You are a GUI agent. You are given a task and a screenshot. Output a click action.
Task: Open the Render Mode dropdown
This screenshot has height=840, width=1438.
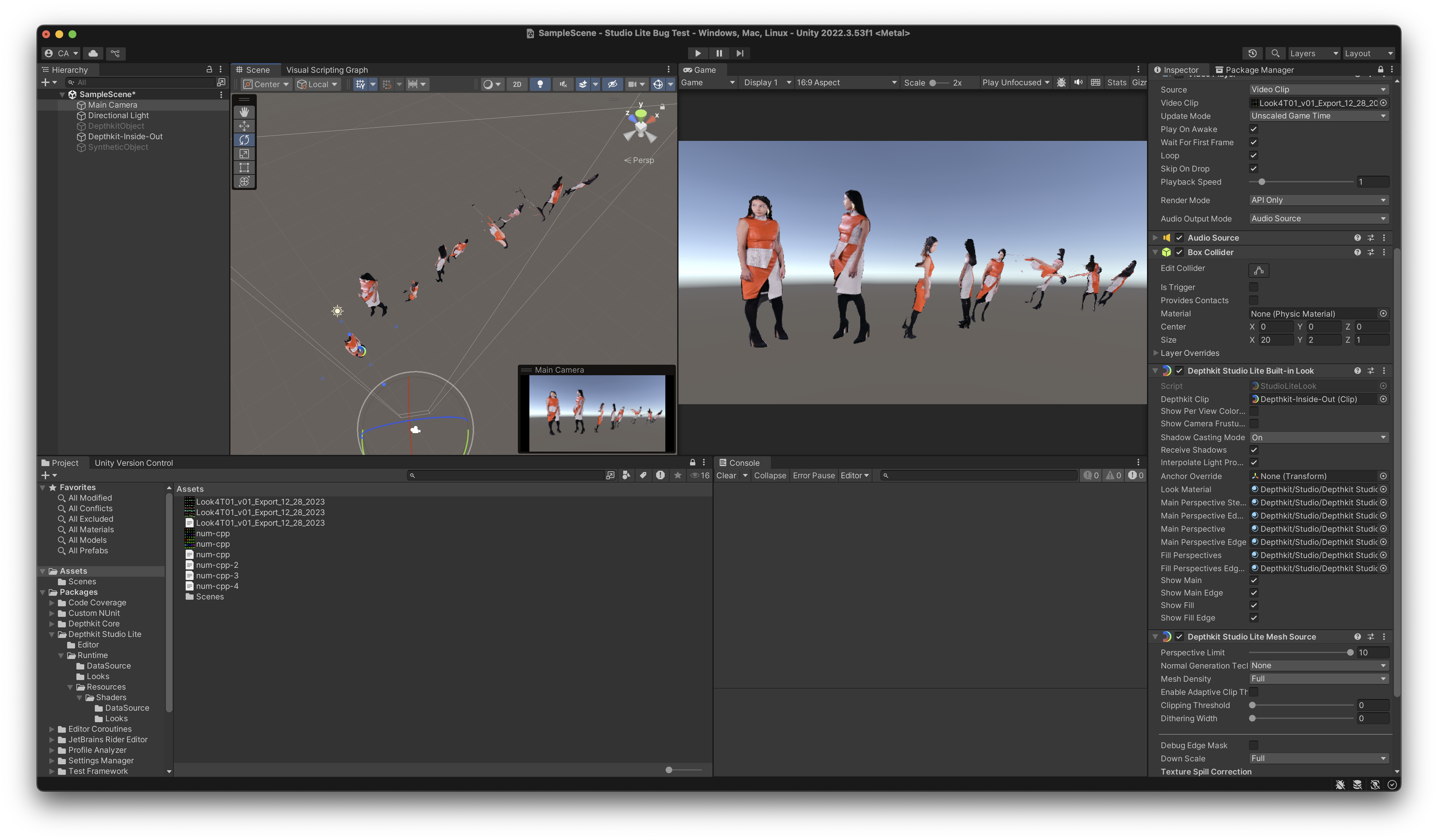tap(1318, 200)
